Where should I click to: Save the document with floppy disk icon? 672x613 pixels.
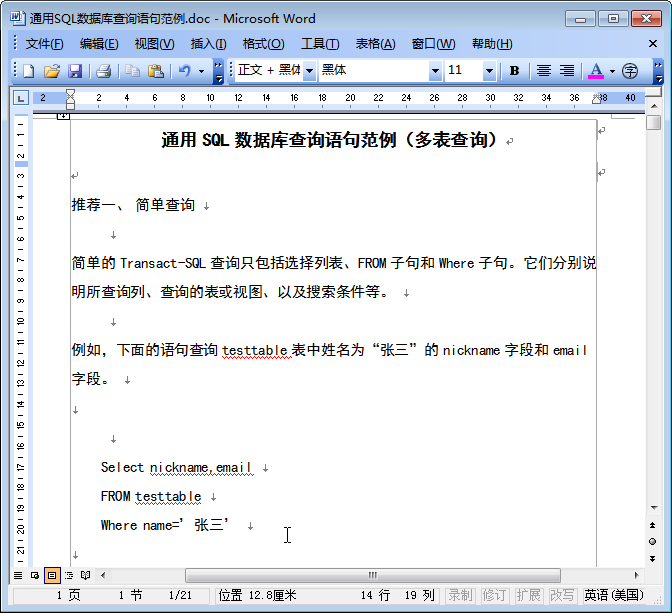(x=75, y=71)
